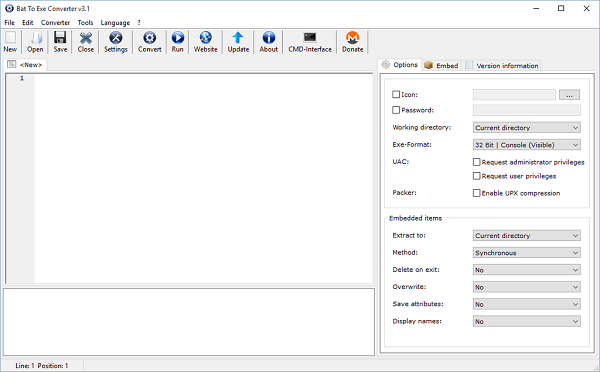Switch to the Options tab

tap(400, 65)
